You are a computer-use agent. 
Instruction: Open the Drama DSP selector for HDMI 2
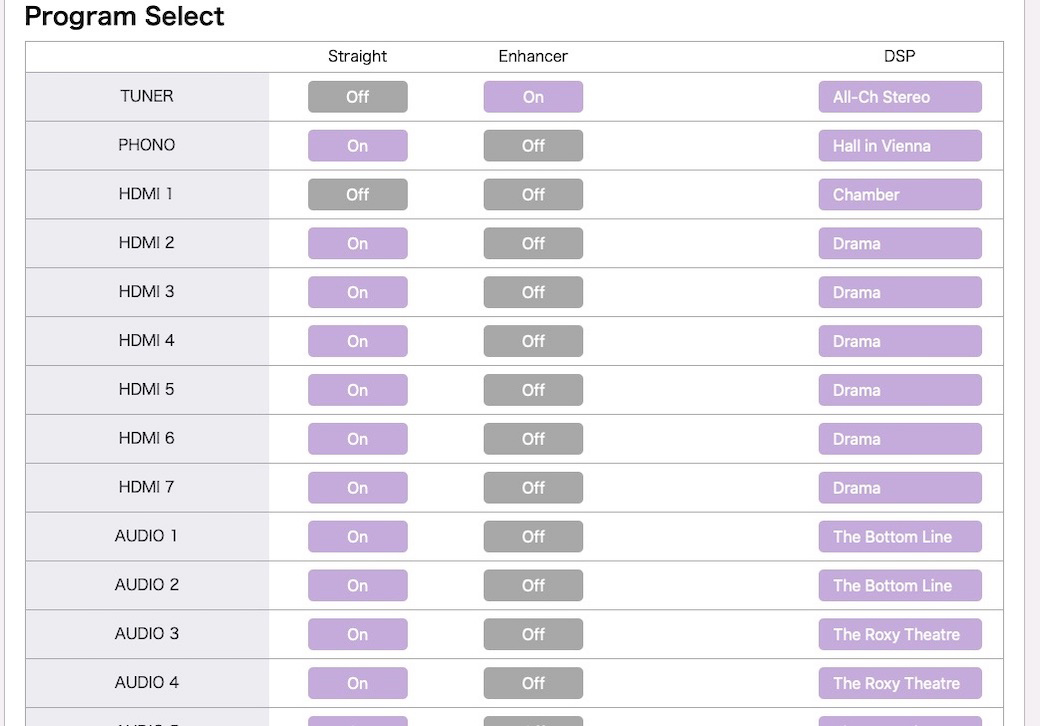pos(900,243)
